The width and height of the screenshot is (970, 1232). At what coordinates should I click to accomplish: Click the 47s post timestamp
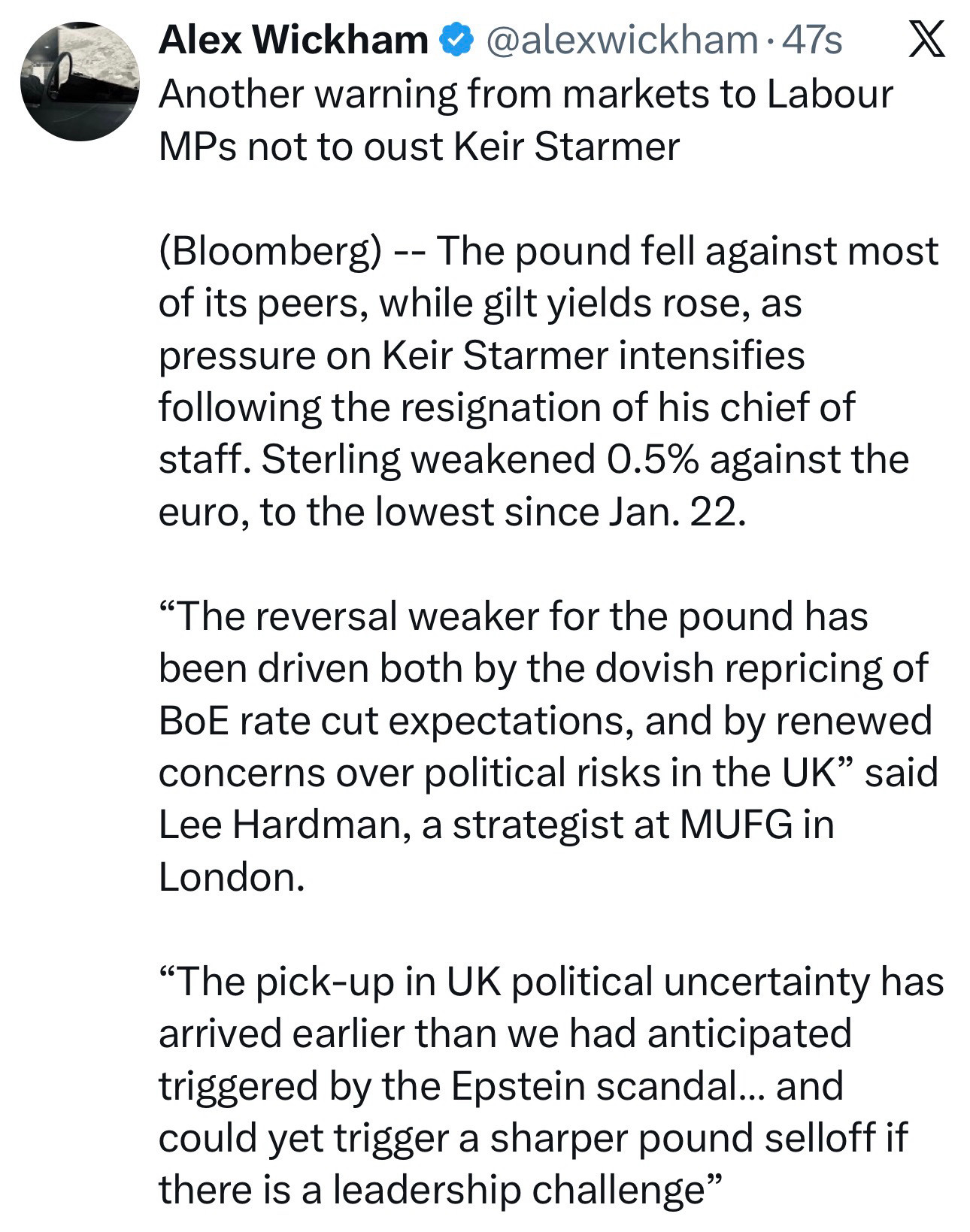click(812, 40)
